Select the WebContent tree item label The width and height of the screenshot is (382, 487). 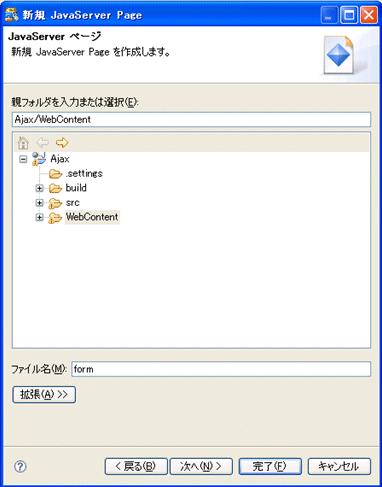pyautogui.click(x=92, y=217)
